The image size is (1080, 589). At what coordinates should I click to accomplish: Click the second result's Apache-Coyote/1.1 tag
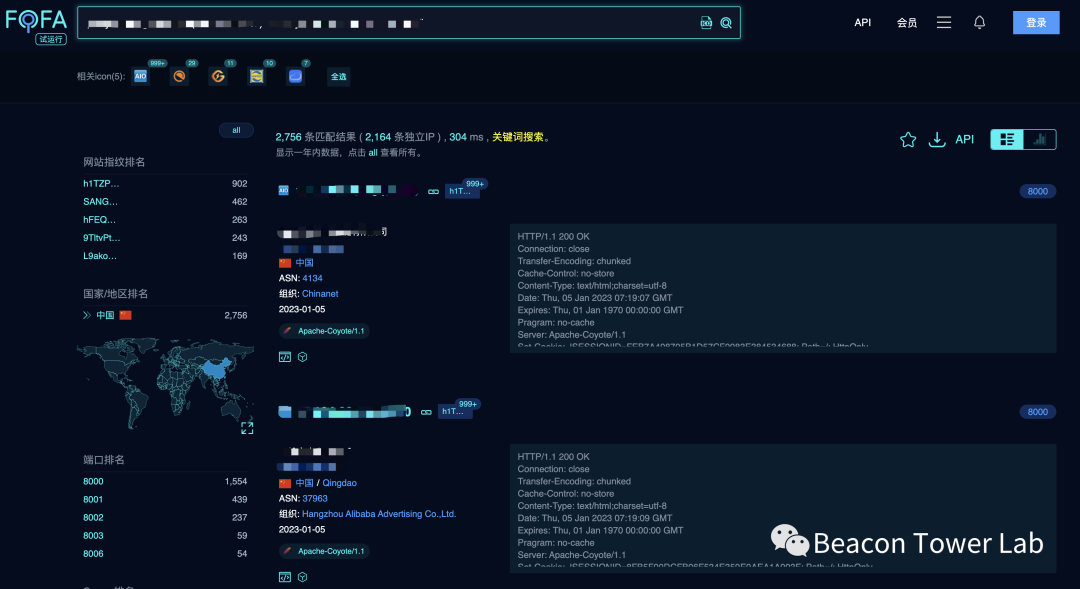pyautogui.click(x=324, y=551)
